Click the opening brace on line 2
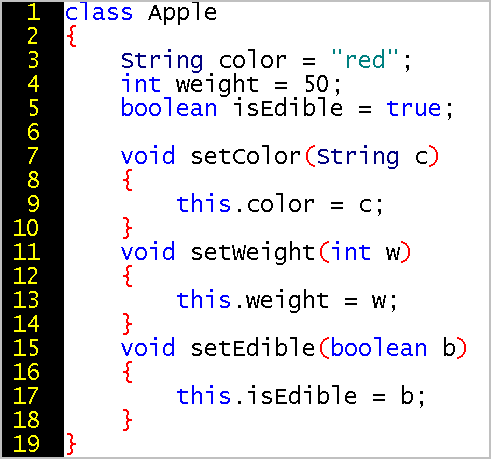 72,36
